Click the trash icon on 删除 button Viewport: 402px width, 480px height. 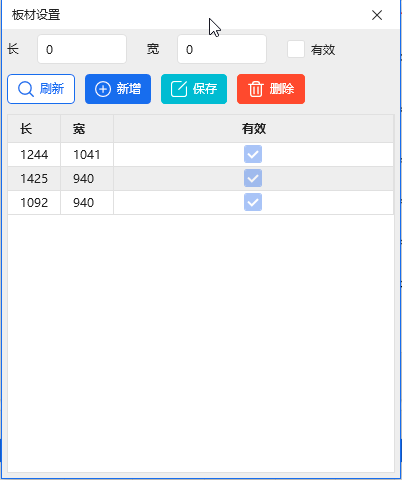click(x=256, y=89)
